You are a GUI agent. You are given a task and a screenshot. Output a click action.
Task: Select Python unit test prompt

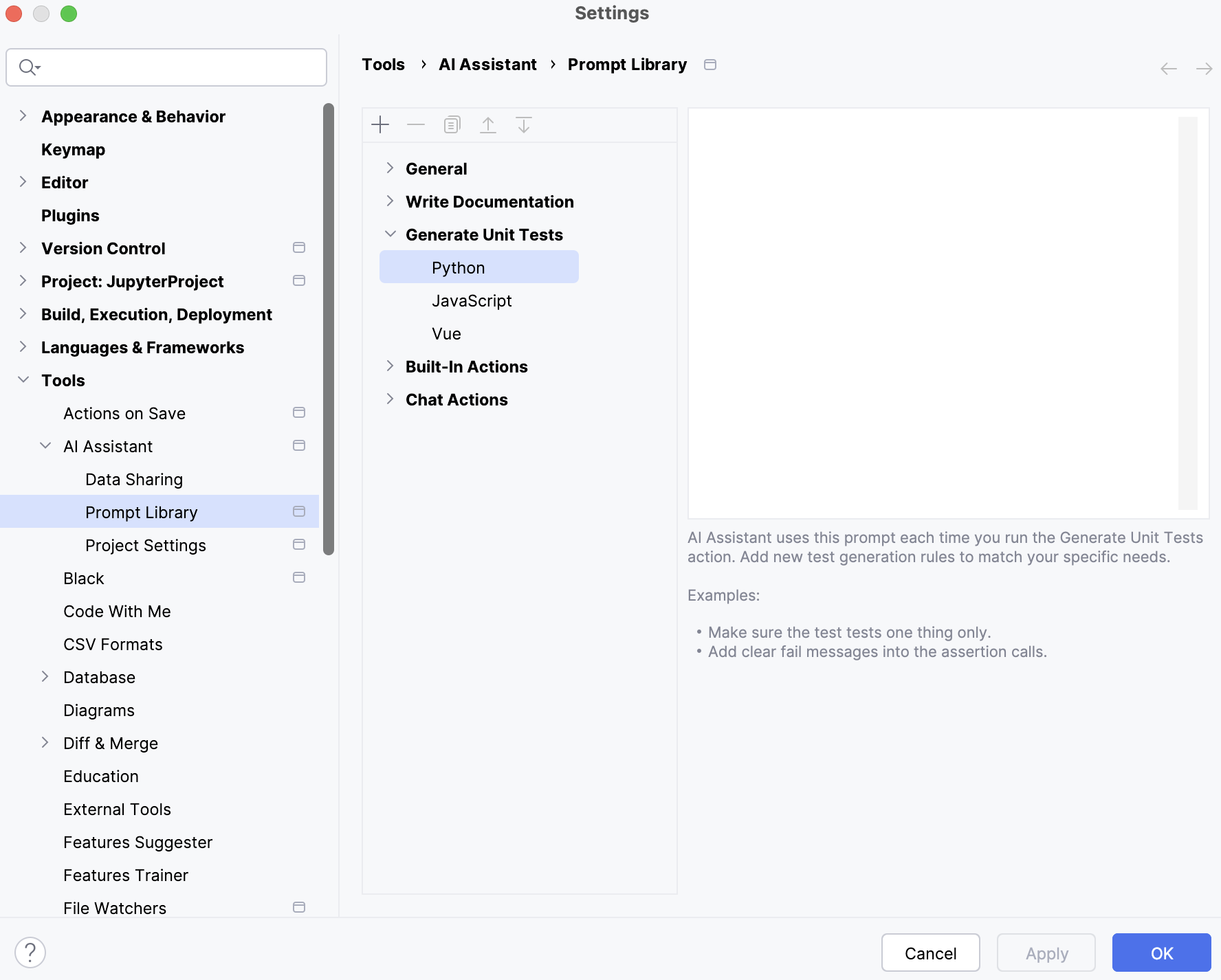click(x=479, y=267)
